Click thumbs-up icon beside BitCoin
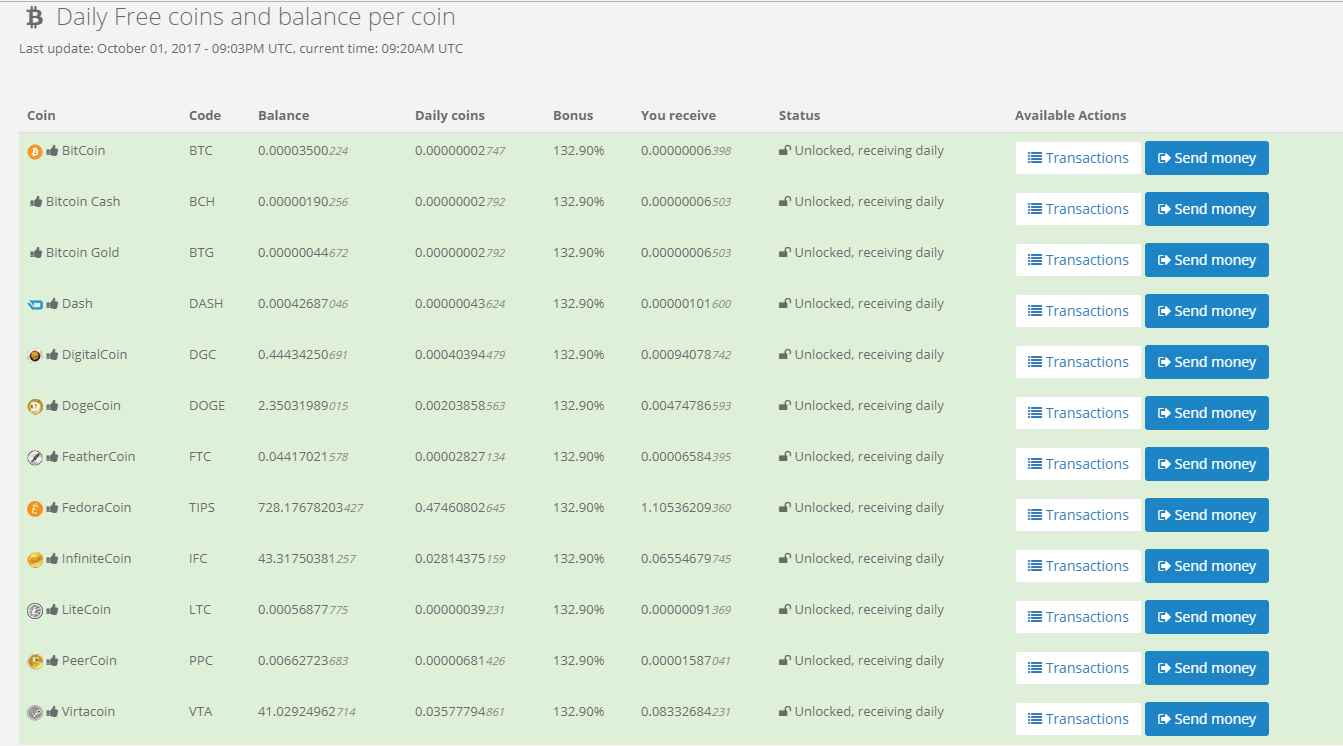The width and height of the screenshot is (1343, 746). point(52,151)
